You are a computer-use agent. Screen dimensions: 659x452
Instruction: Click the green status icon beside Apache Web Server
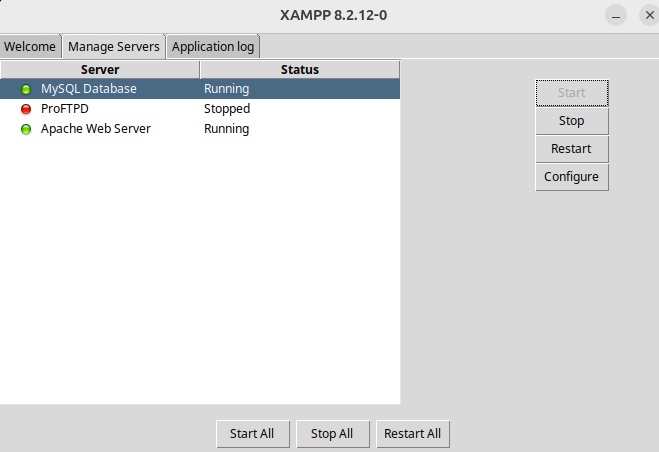click(26, 129)
